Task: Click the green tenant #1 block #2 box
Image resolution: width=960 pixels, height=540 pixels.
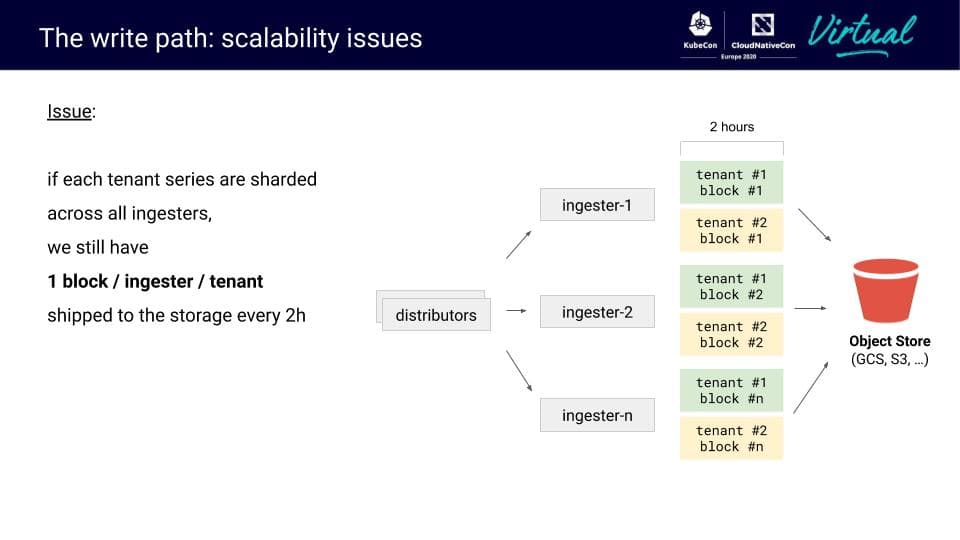Action: pos(731,287)
